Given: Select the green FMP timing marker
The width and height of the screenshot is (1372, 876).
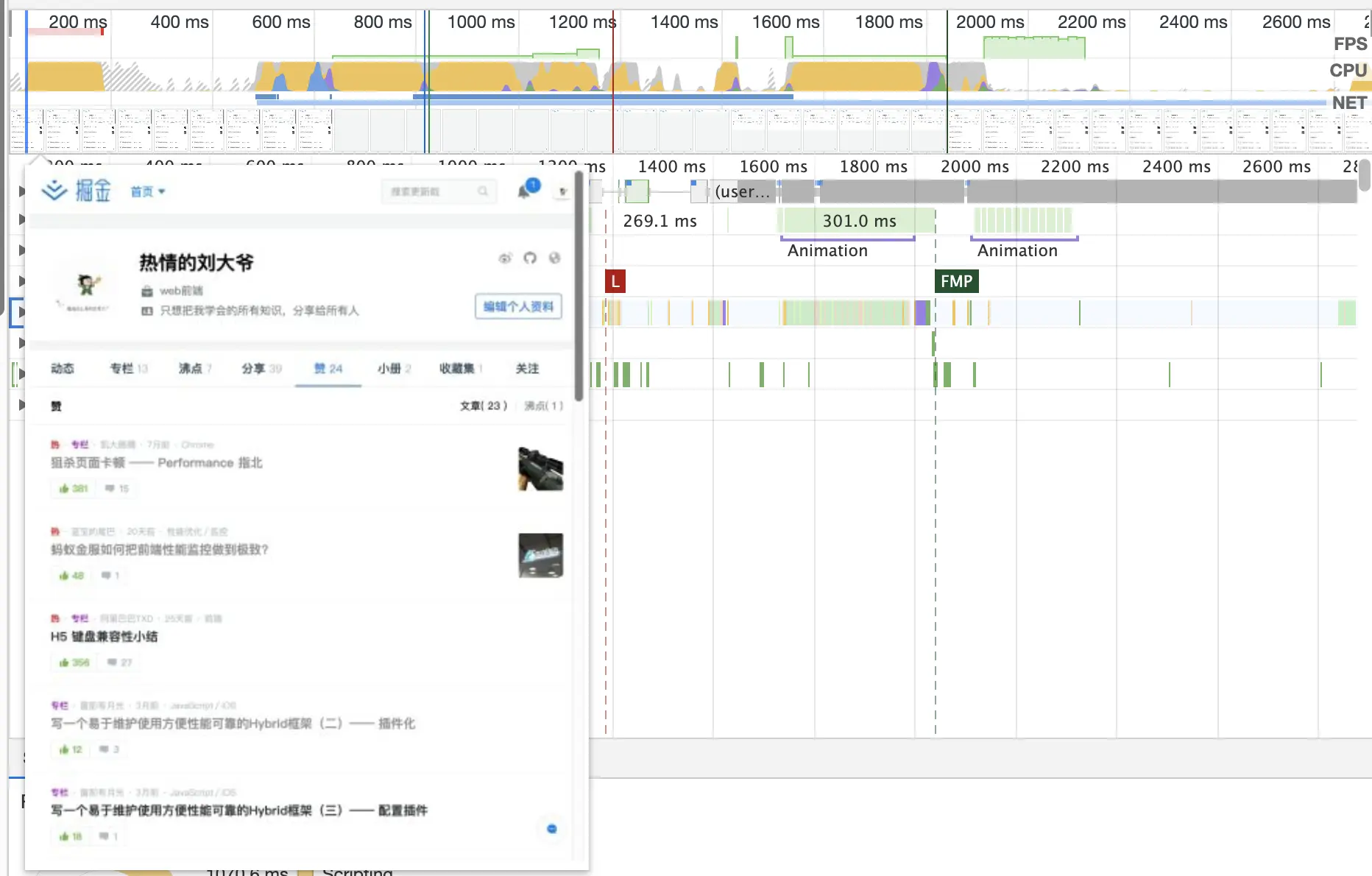Looking at the screenshot, I should tap(956, 281).
